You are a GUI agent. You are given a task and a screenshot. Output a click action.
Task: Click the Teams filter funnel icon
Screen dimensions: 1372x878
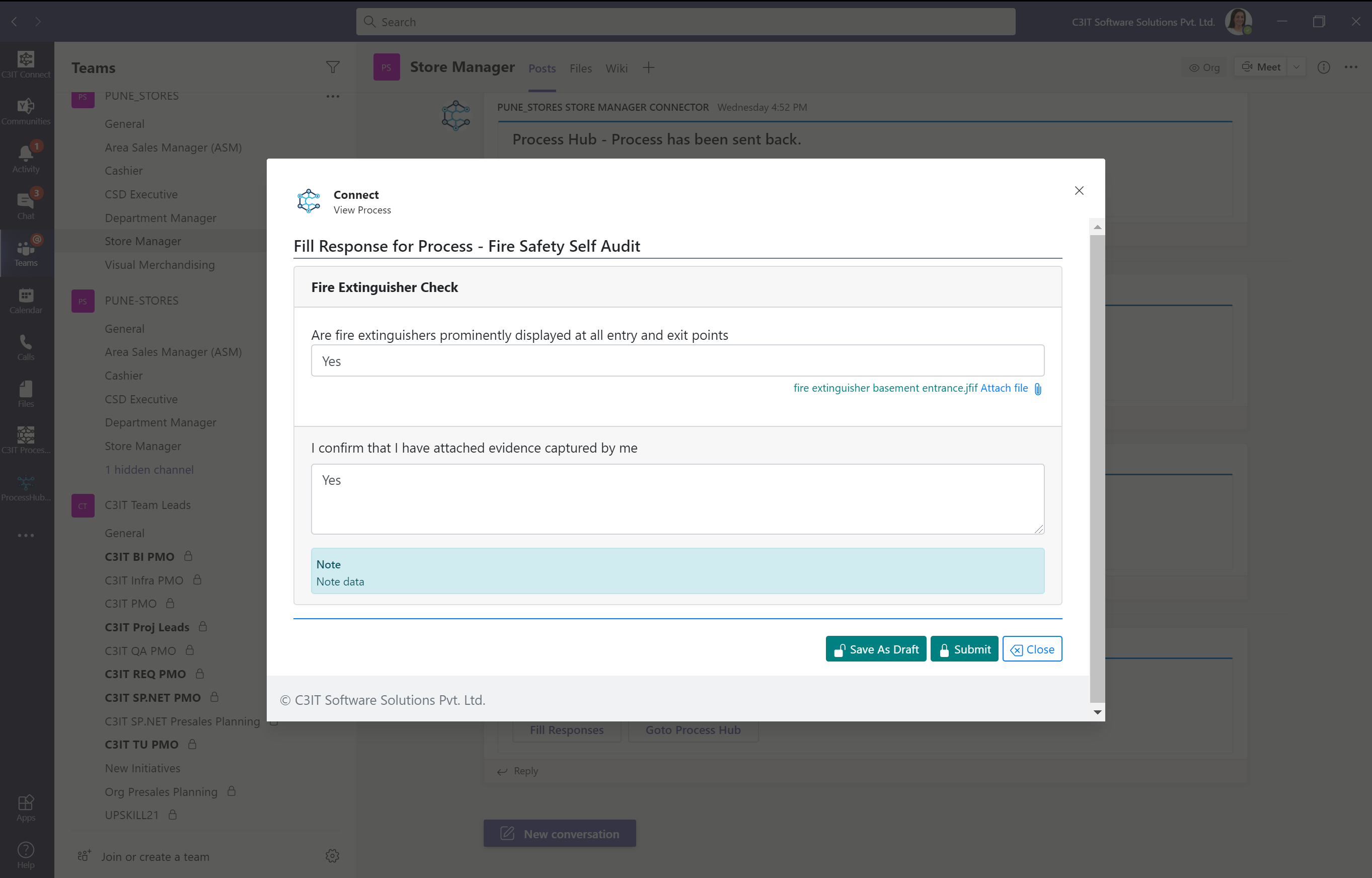click(x=333, y=67)
